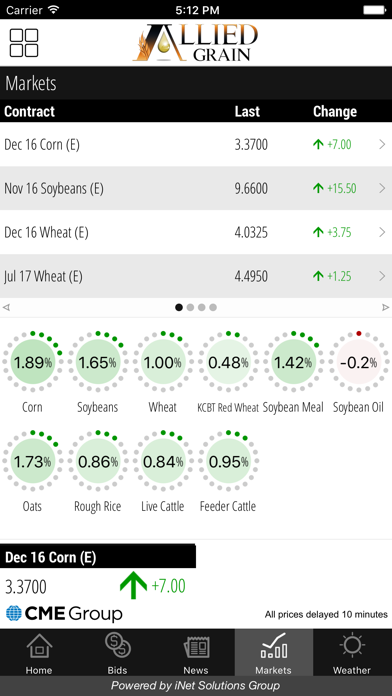Select the Feeder Cattle gauge
This screenshot has height=696, width=392.
(228, 462)
